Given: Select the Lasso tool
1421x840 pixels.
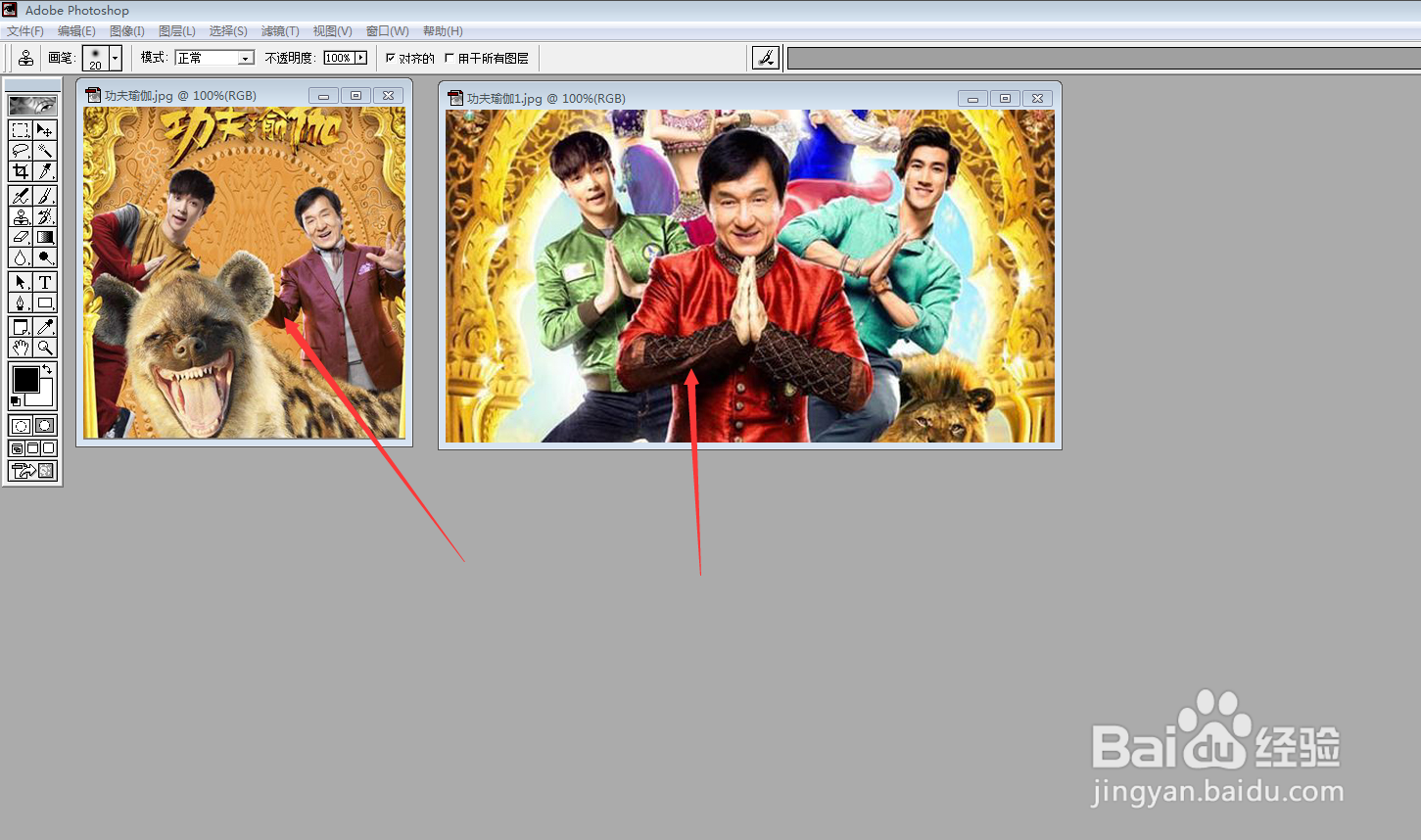Looking at the screenshot, I should click(21, 151).
